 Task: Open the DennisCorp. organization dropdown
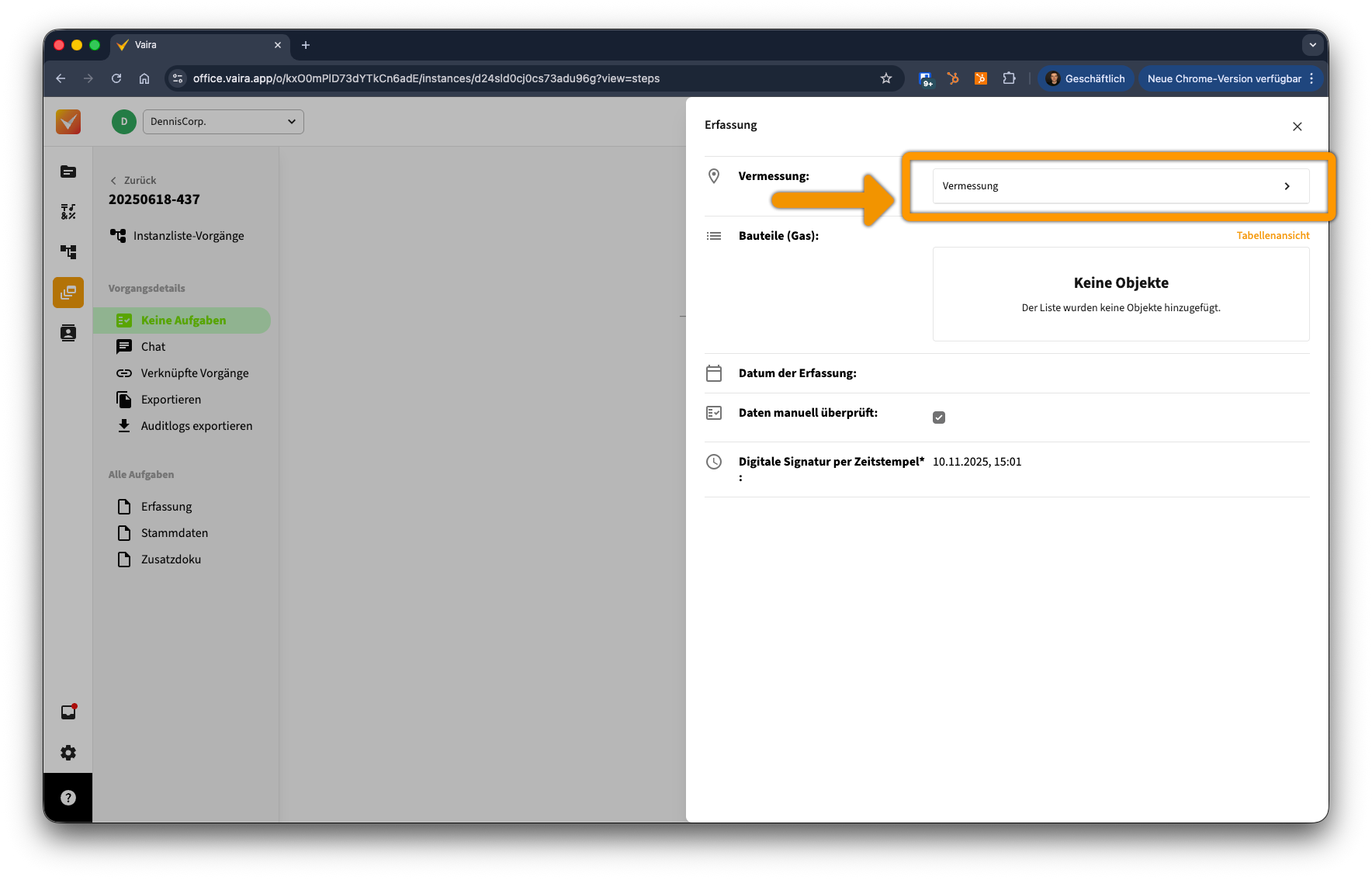tap(223, 122)
